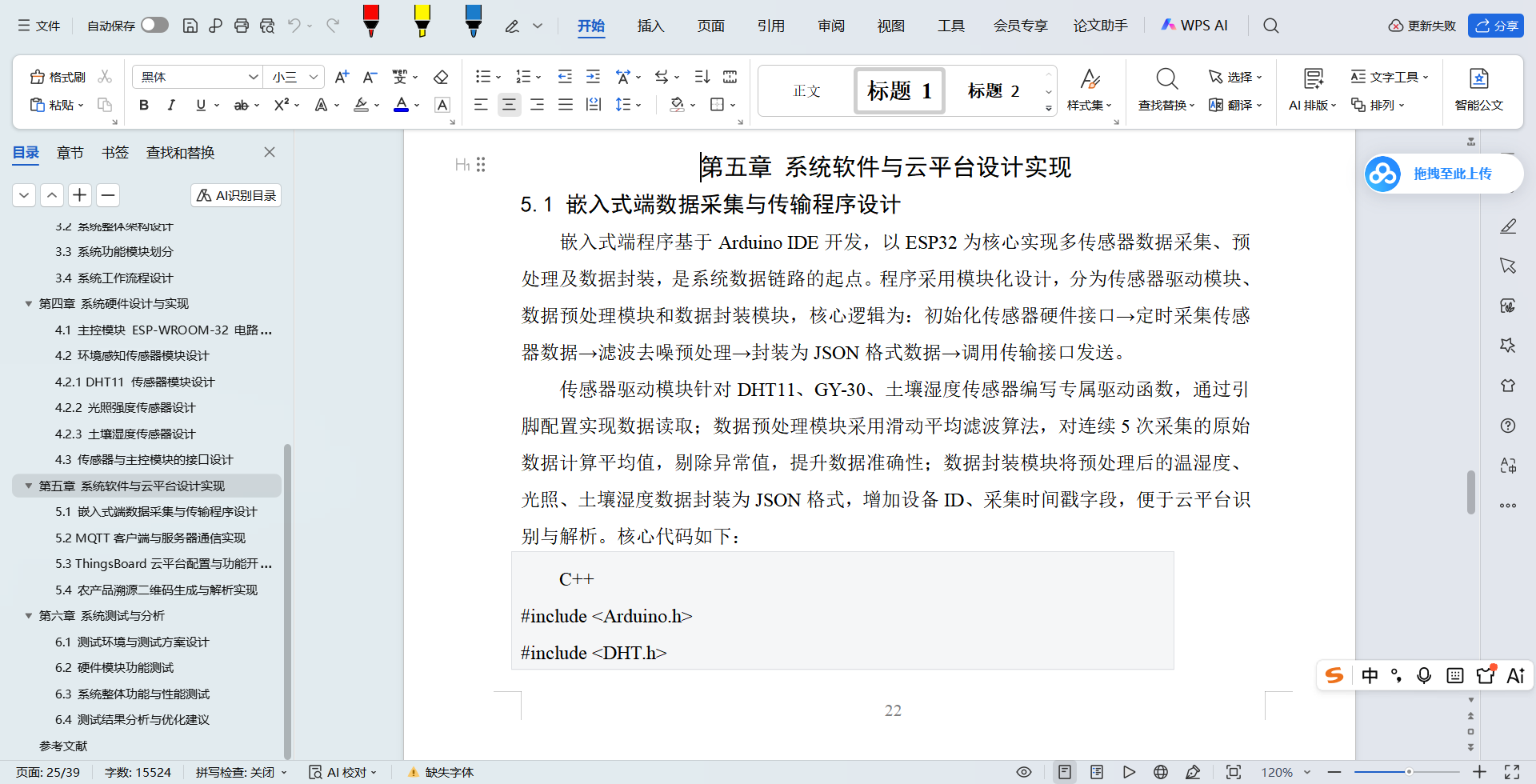Toggle Strikethrough formatting
1536x784 pixels.
pos(241,105)
